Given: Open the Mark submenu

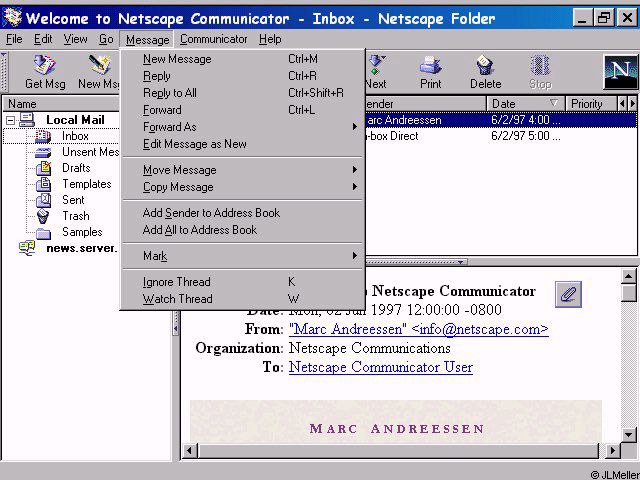Looking at the screenshot, I should point(242,256).
